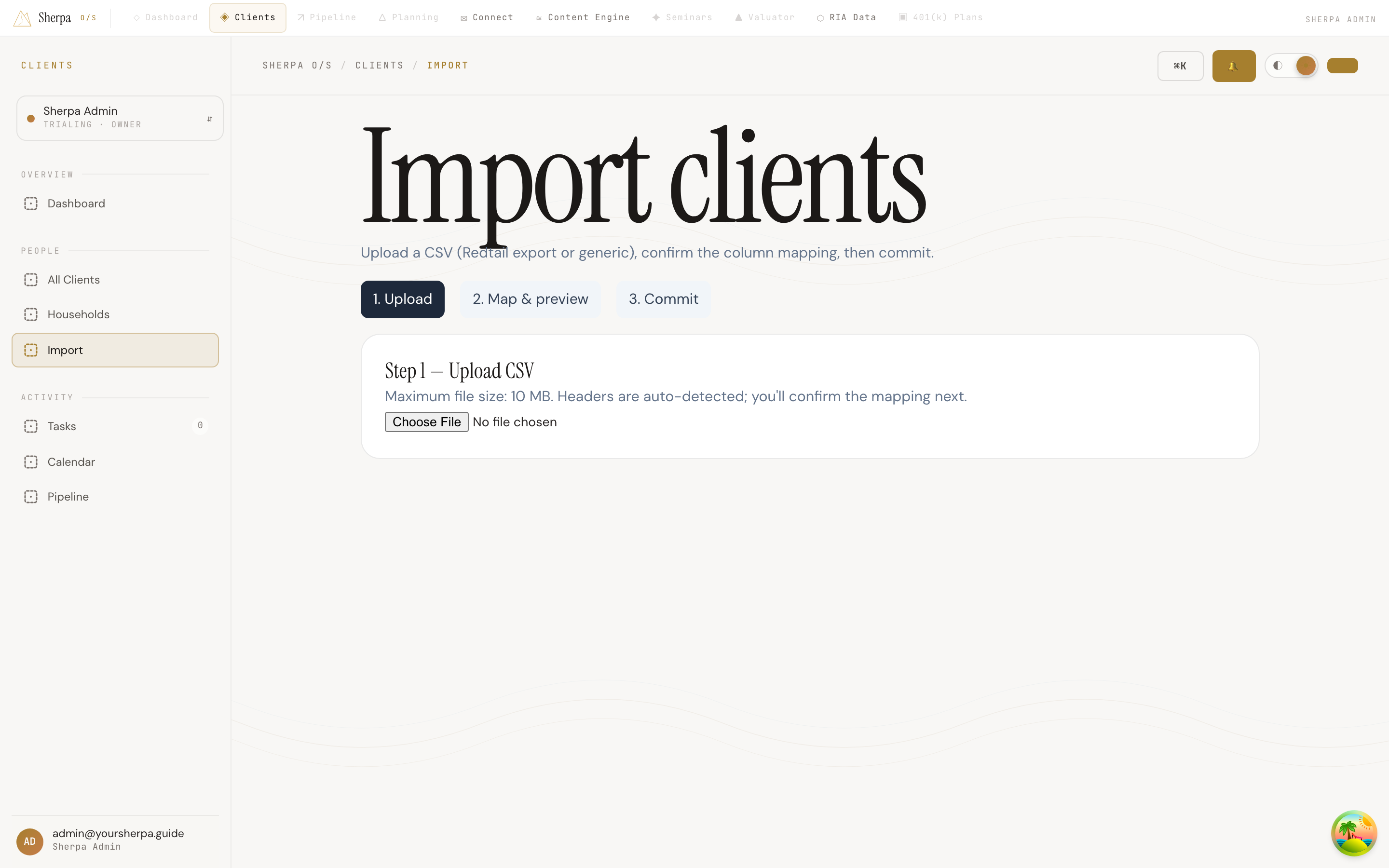
Task: Expand the Sherpa Admin workspace switcher
Action: point(120,118)
